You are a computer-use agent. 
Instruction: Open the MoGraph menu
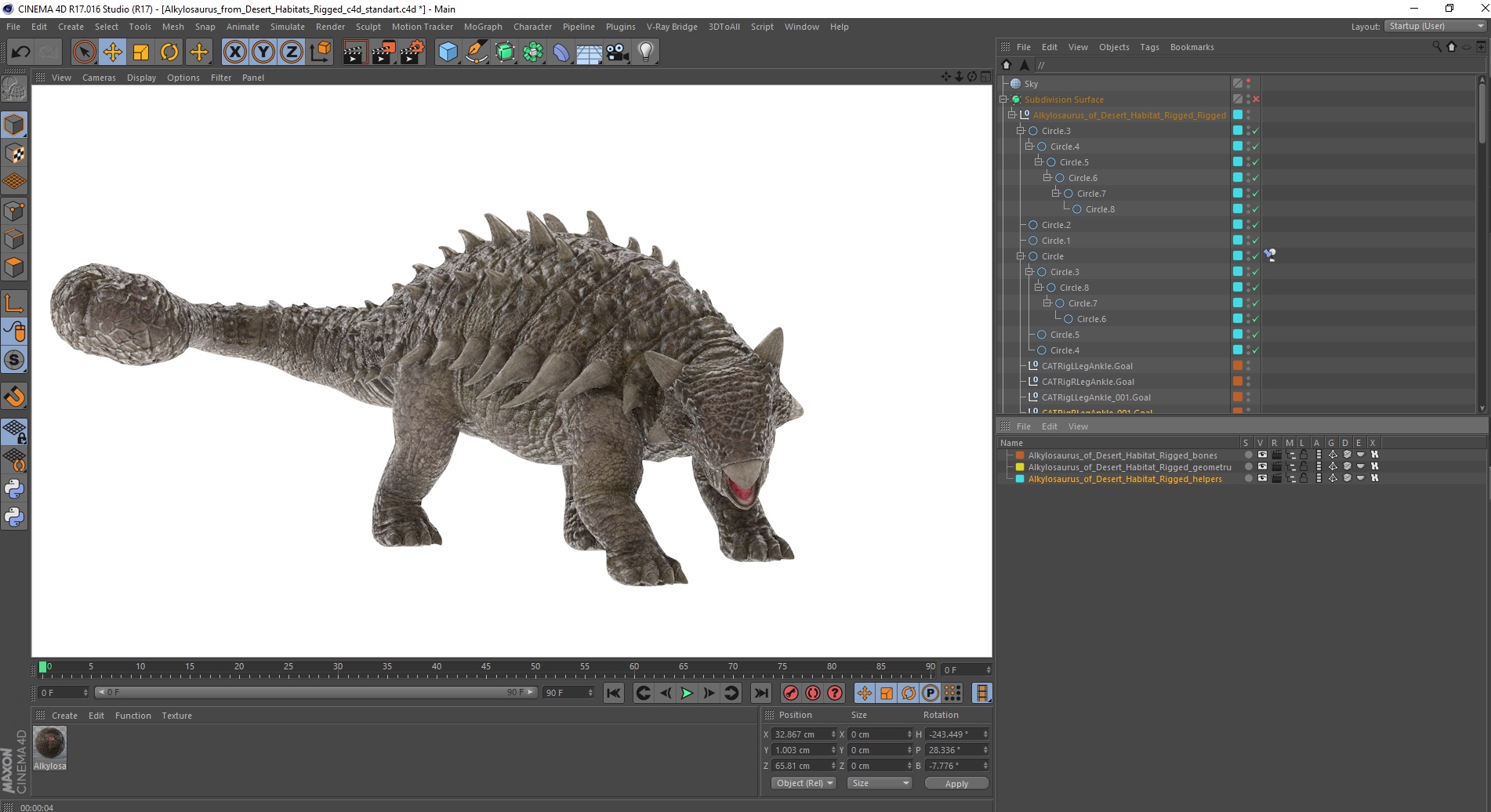tap(483, 27)
